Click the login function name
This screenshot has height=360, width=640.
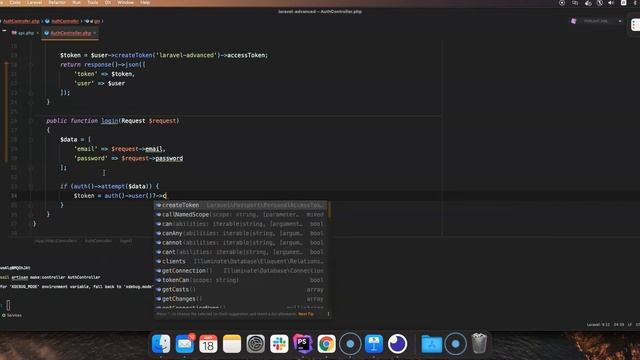(x=109, y=121)
